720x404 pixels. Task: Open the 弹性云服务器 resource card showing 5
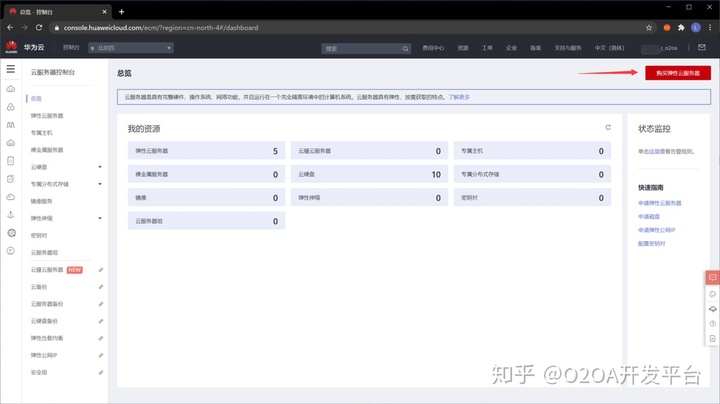point(207,151)
